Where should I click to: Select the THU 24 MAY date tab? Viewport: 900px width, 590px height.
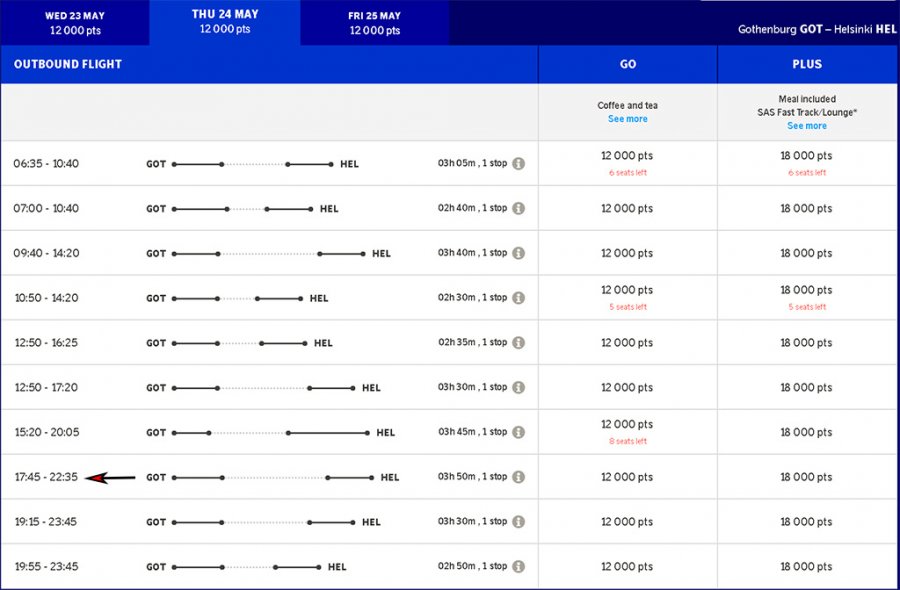coord(225,22)
